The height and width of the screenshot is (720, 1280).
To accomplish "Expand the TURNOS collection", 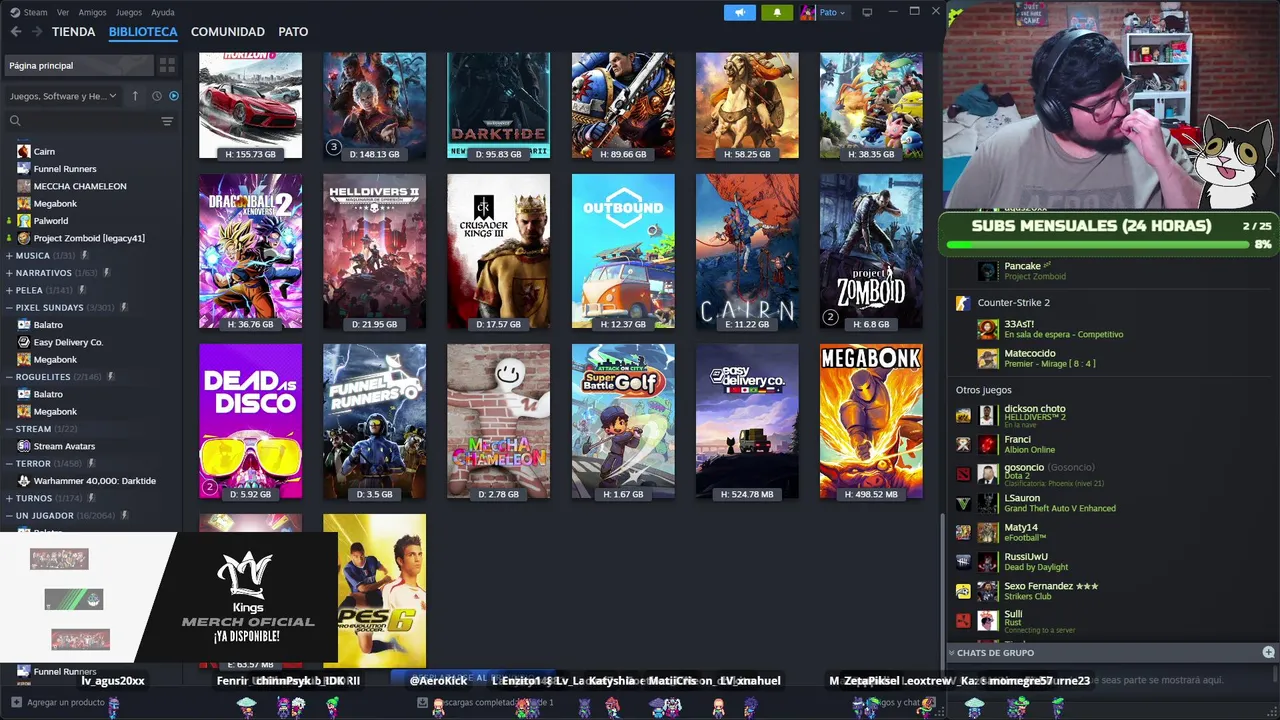I will (x=8, y=498).
